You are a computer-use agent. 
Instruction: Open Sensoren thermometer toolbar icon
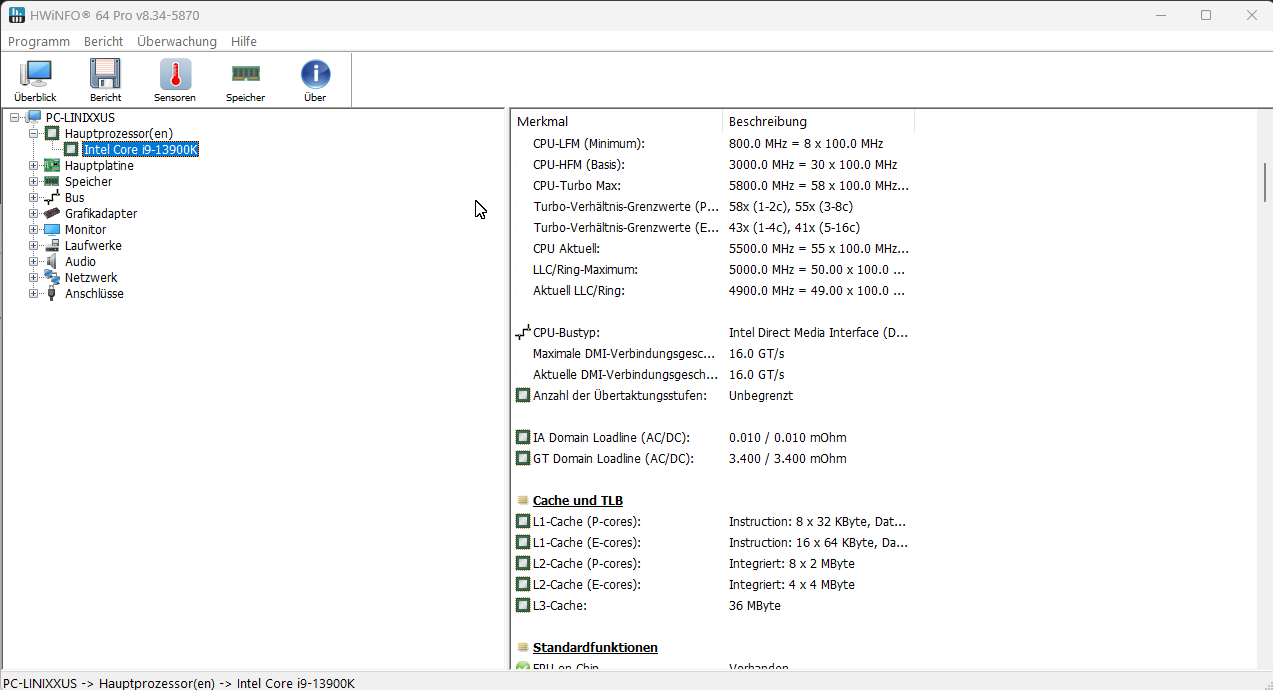coord(175,75)
